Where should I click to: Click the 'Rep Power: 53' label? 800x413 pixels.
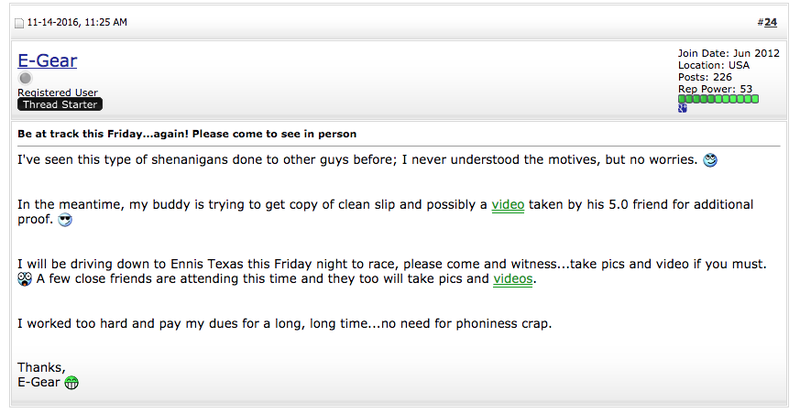(x=715, y=89)
